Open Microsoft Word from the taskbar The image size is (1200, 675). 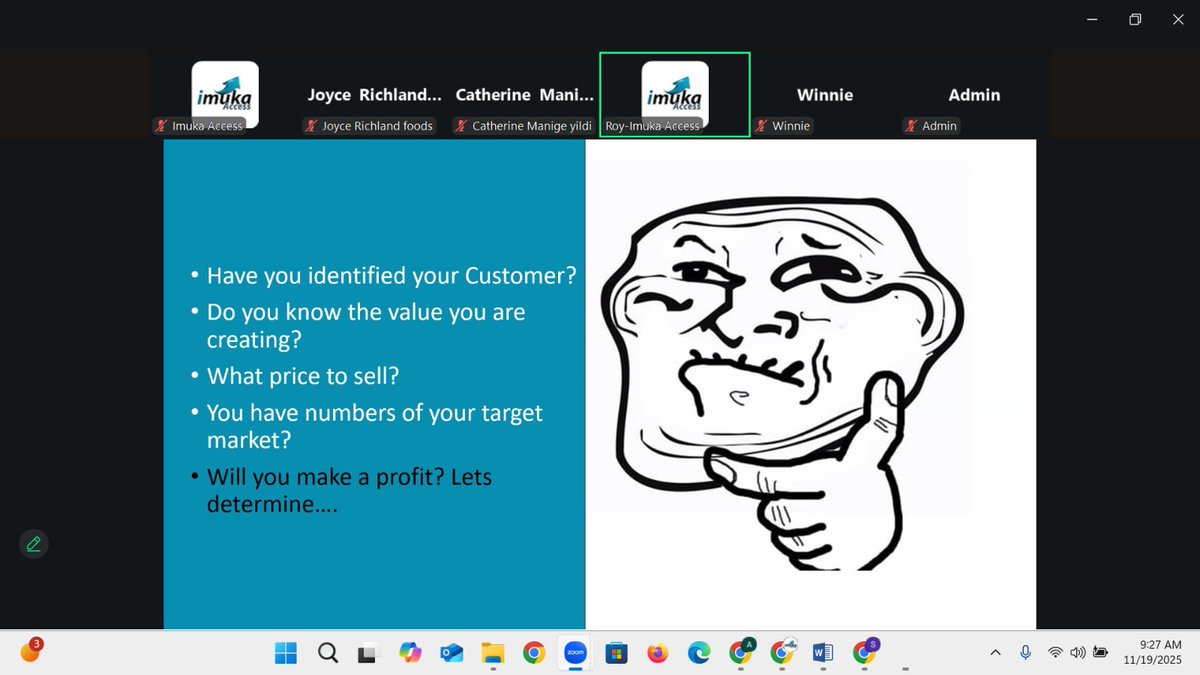pyautogui.click(x=823, y=653)
